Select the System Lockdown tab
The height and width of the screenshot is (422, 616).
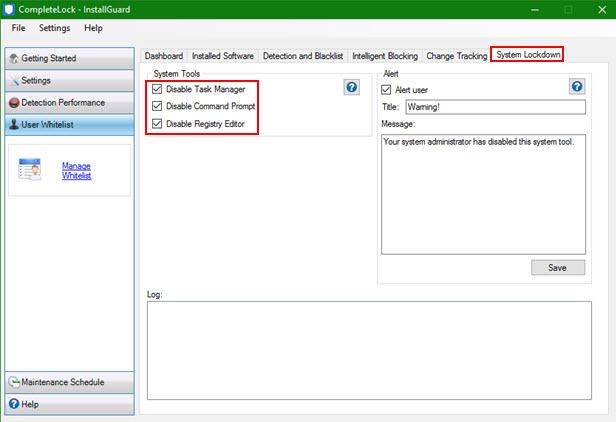click(x=528, y=55)
